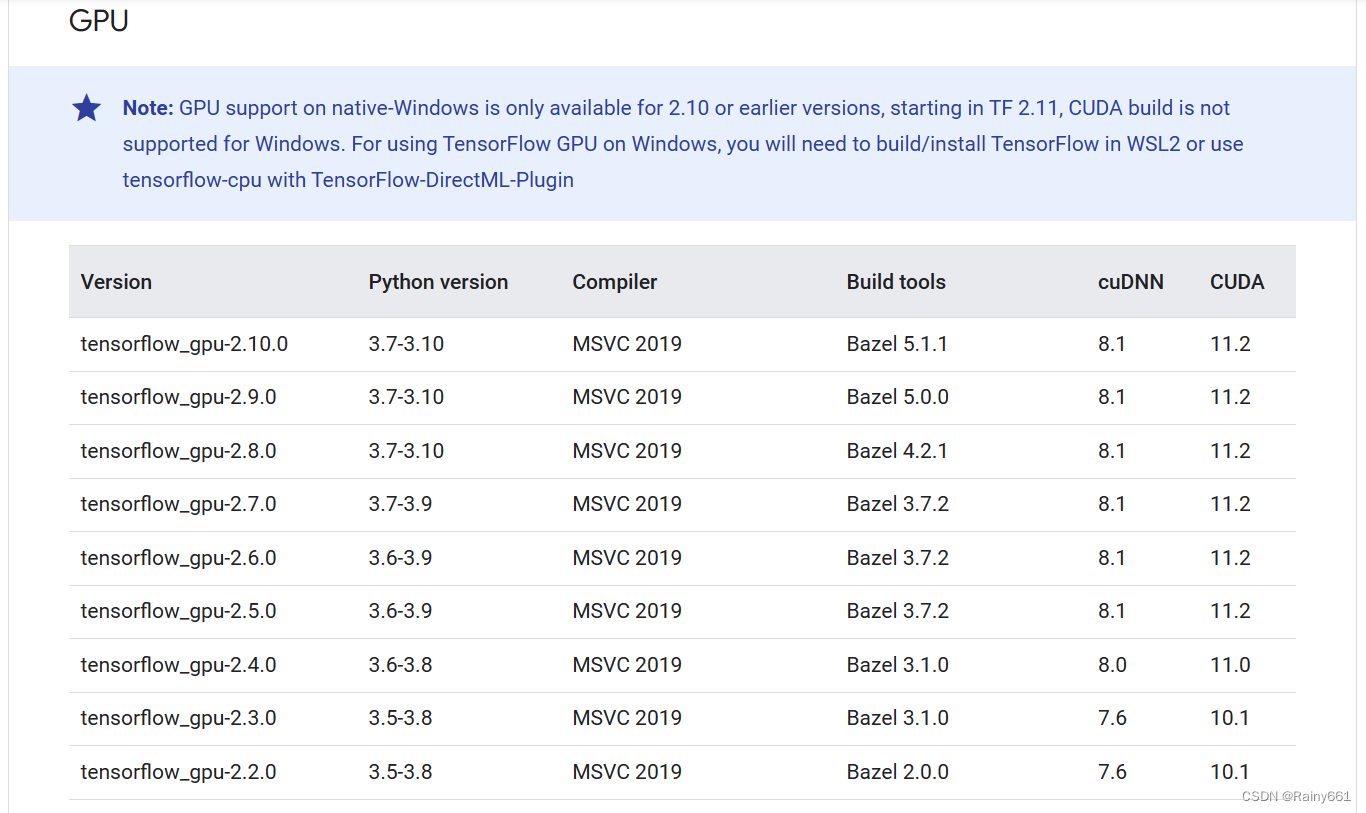
Task: Click the cuDNN 8.0 cell
Action: 1112,665
